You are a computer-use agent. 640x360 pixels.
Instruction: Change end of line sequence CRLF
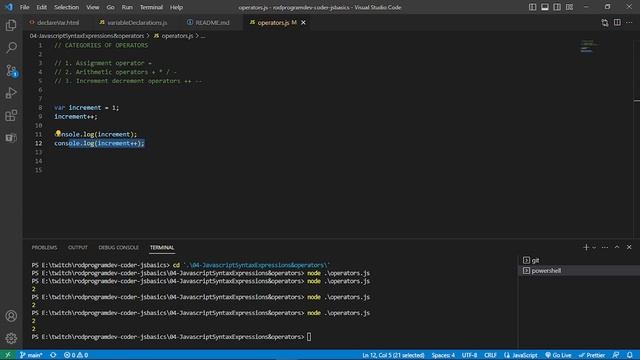pyautogui.click(x=490, y=355)
